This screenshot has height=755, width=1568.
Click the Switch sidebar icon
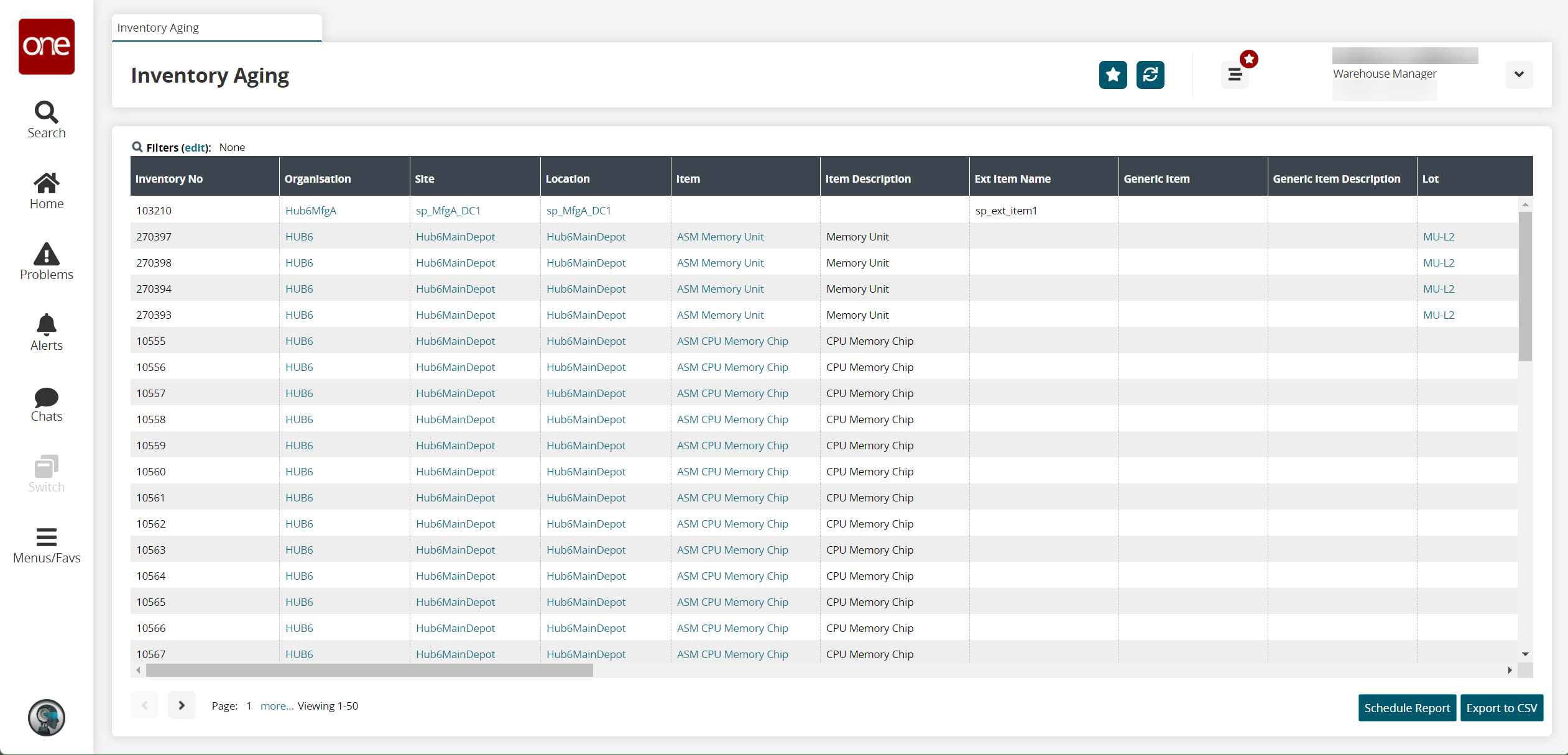pyautogui.click(x=47, y=474)
